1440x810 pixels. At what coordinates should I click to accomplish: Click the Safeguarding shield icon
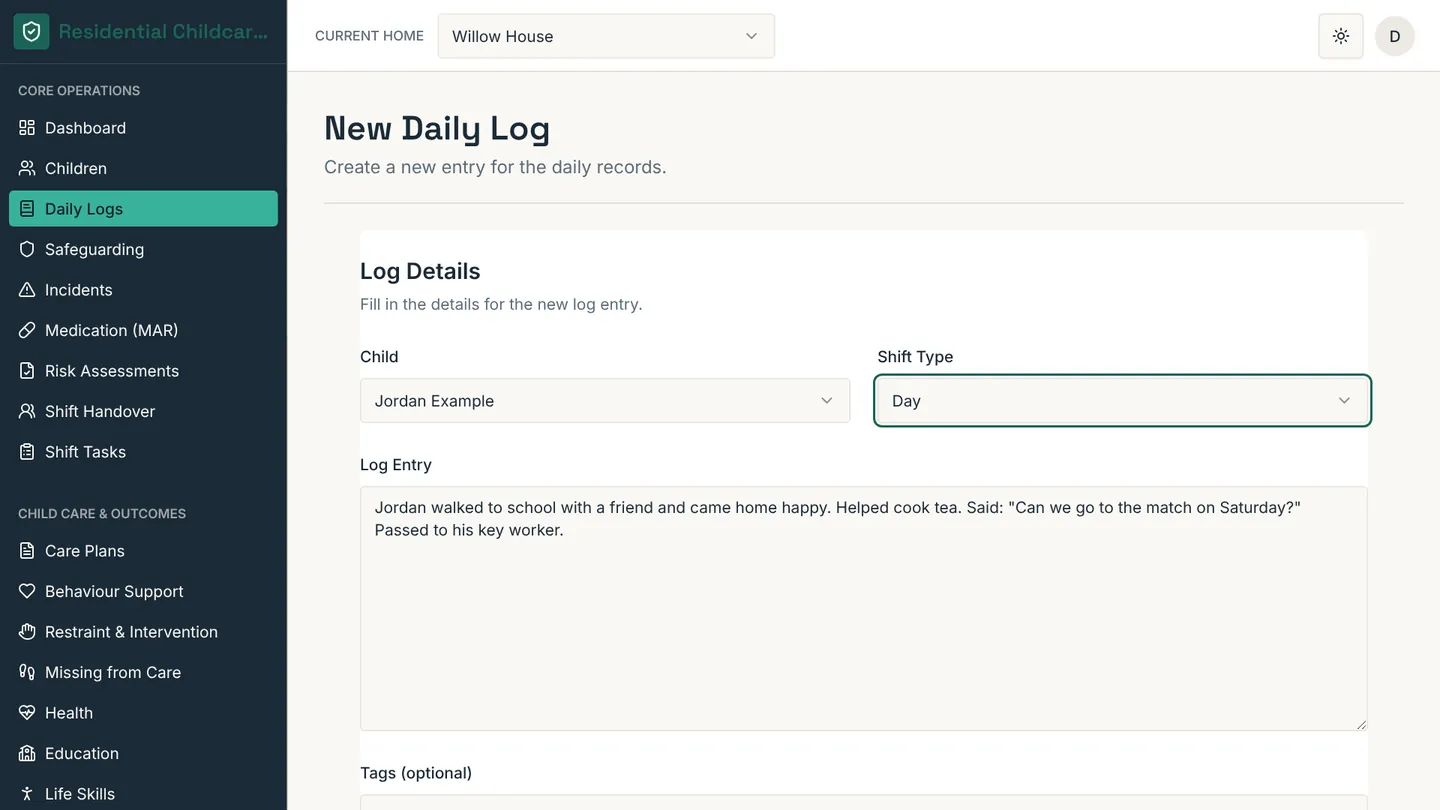coord(27,249)
